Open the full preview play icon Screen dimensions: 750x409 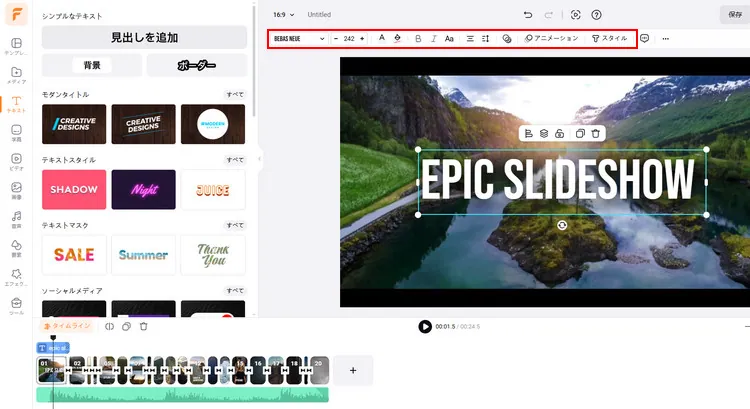(x=575, y=15)
